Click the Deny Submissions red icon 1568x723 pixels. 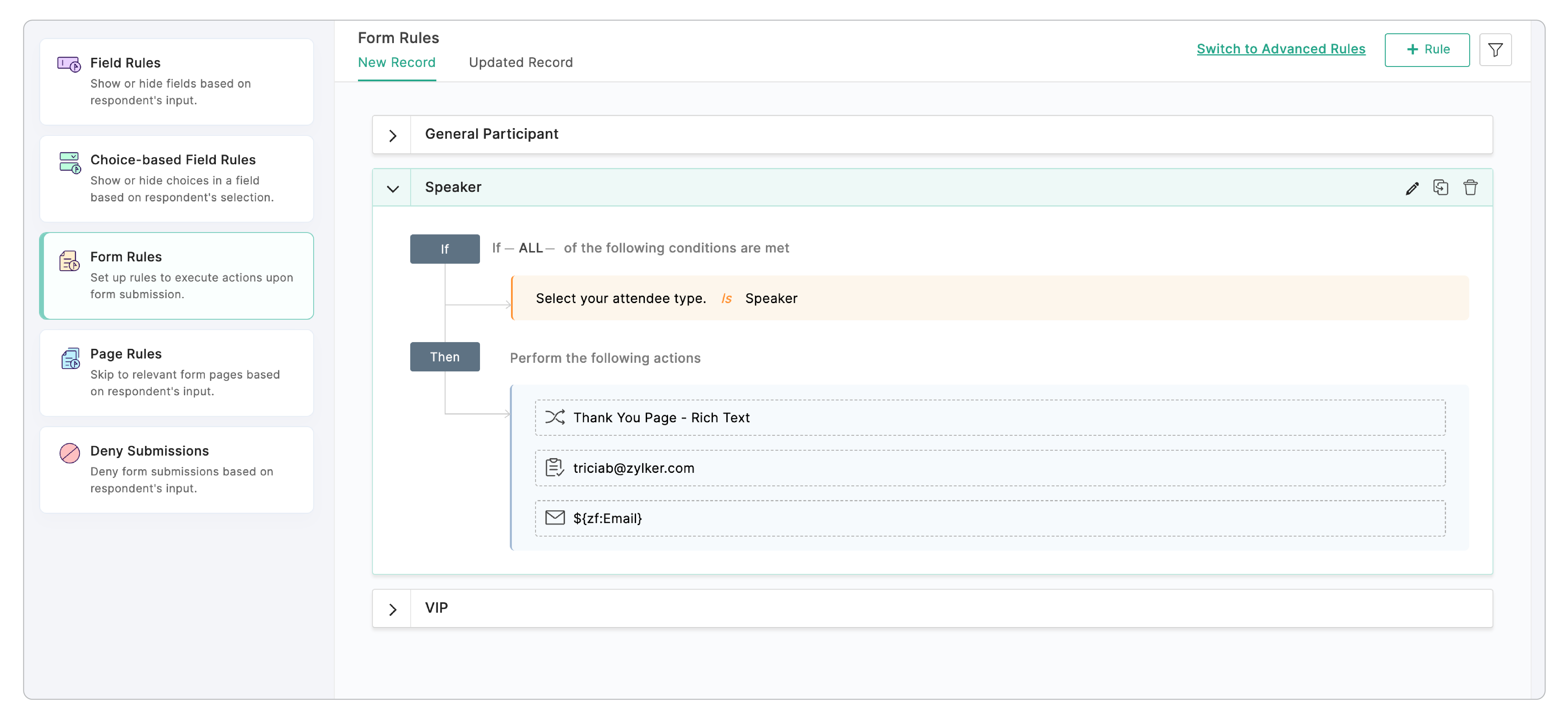coord(69,453)
